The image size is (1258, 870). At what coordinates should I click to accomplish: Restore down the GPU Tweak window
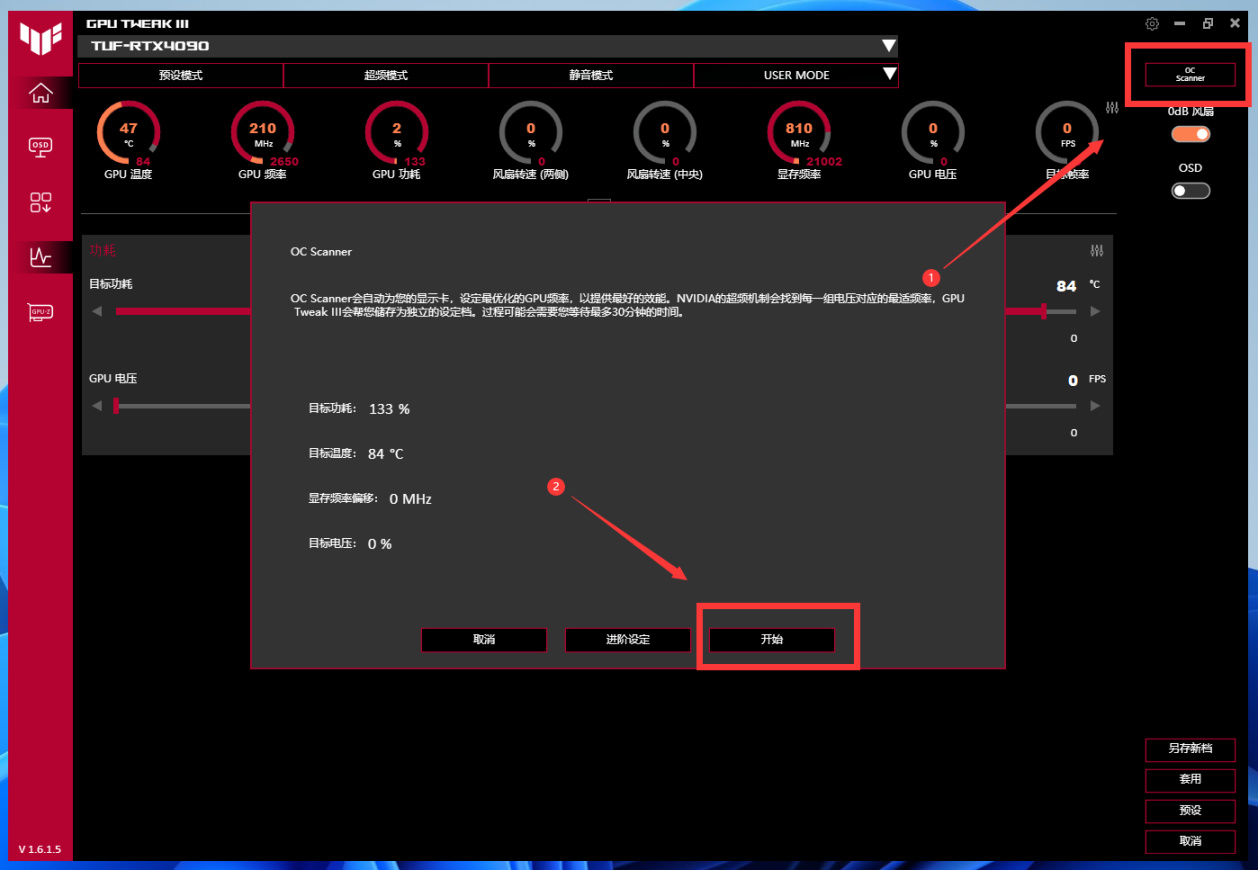coord(1207,23)
